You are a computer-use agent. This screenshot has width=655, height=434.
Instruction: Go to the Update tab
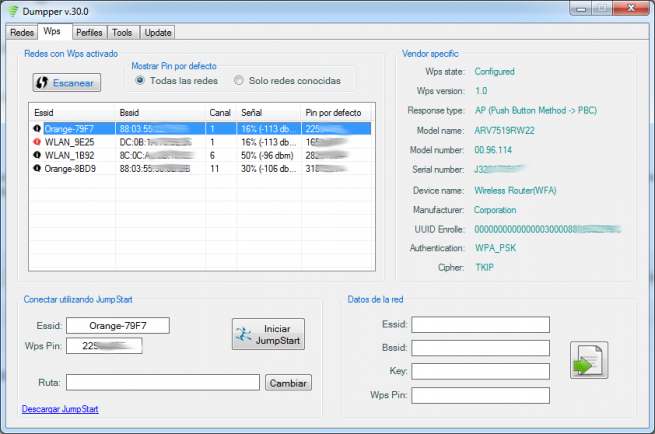pyautogui.click(x=157, y=33)
